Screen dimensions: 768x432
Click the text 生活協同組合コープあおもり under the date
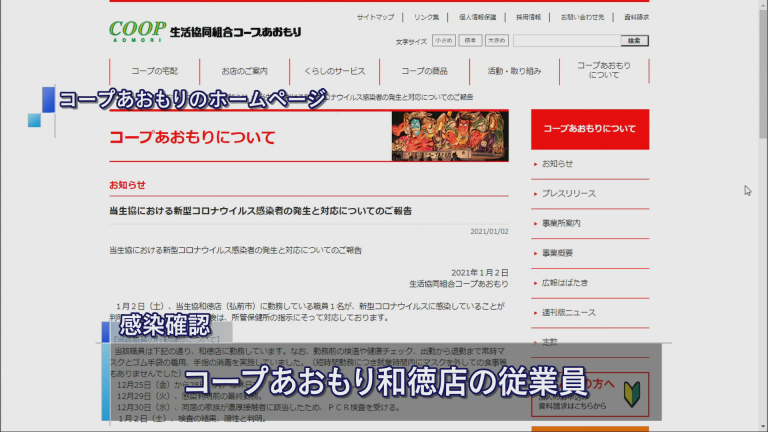[458, 284]
